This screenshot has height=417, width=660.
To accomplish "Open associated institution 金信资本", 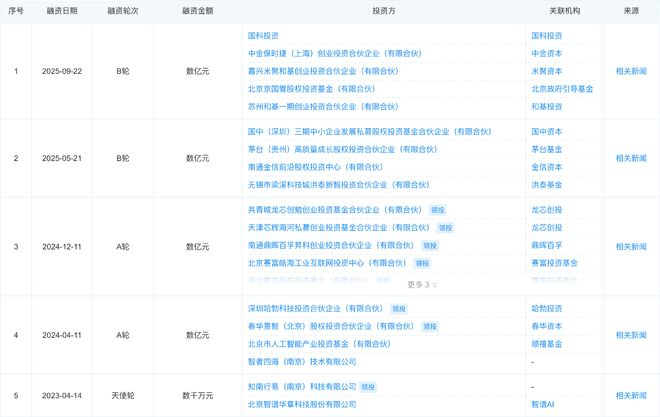I will tap(546, 167).
